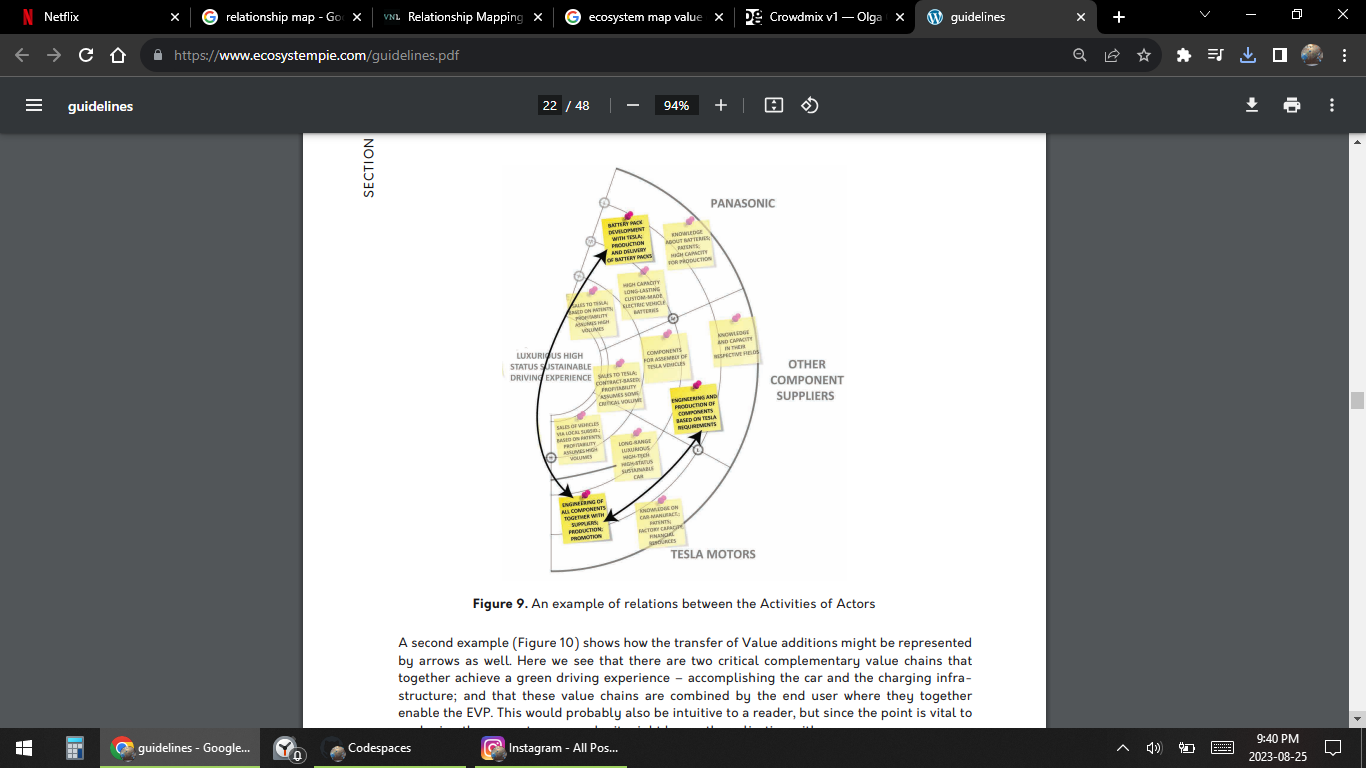Screen dimensions: 1366x768
Task: Open the browser home page
Action: coord(118,56)
